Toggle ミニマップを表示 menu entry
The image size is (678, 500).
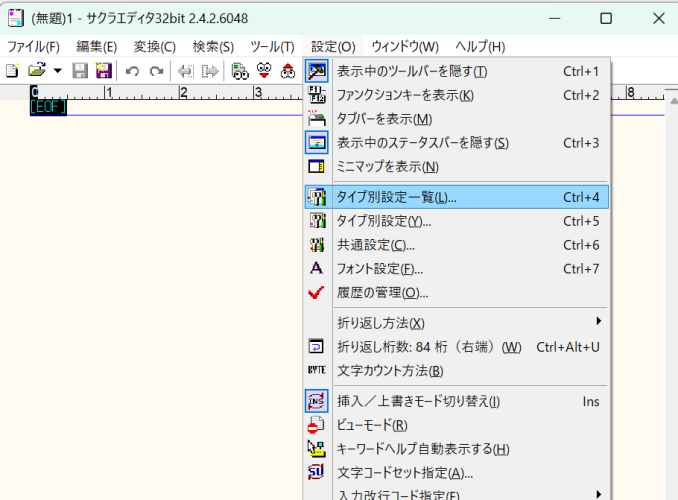coord(457,167)
